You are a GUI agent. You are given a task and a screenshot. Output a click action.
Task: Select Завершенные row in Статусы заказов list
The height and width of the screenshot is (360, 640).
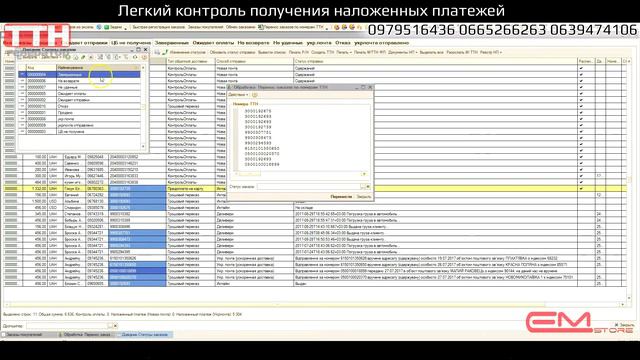pyautogui.click(x=79, y=75)
